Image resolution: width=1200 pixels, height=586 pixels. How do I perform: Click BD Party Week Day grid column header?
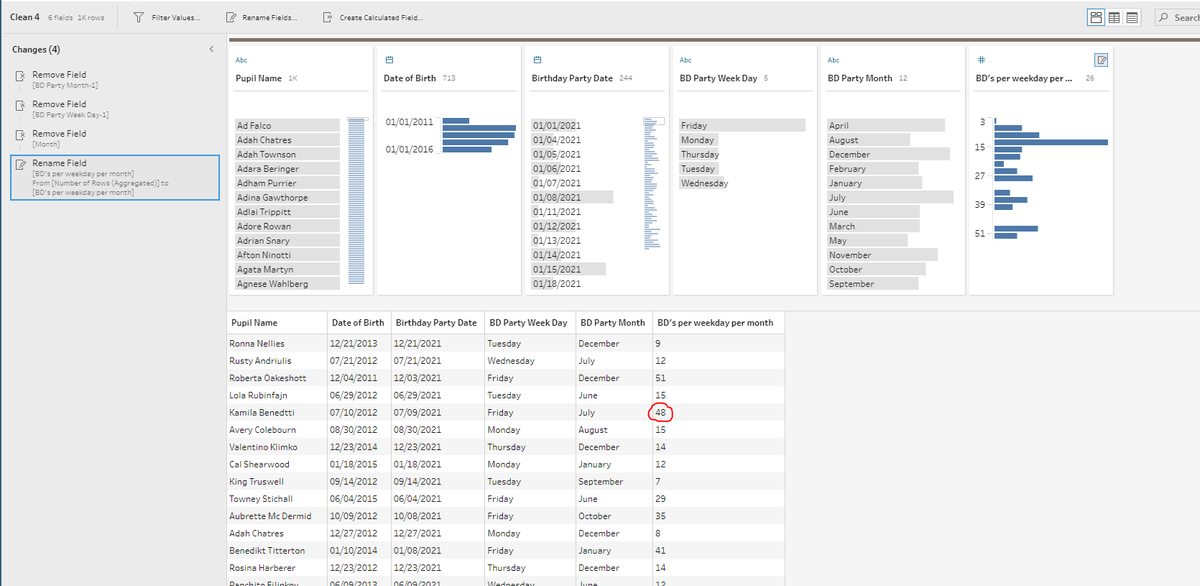pyautogui.click(x=529, y=323)
